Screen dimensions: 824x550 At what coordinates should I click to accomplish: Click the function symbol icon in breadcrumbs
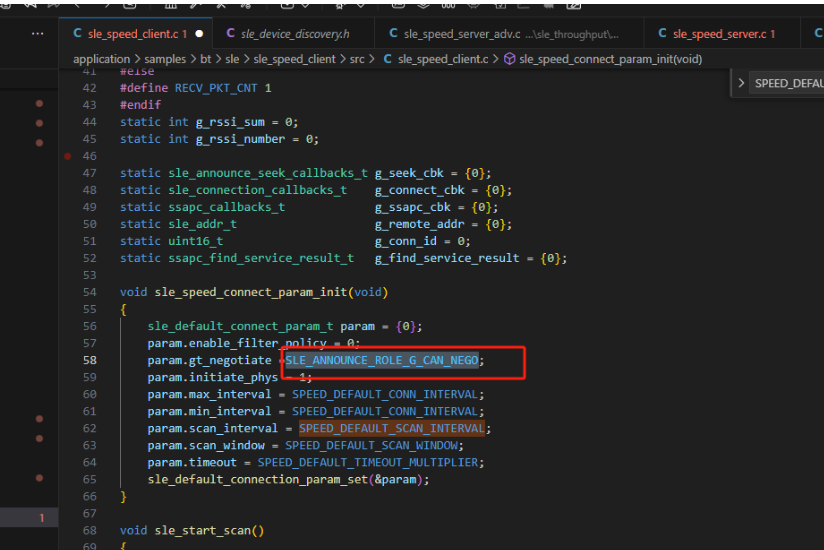point(509,59)
